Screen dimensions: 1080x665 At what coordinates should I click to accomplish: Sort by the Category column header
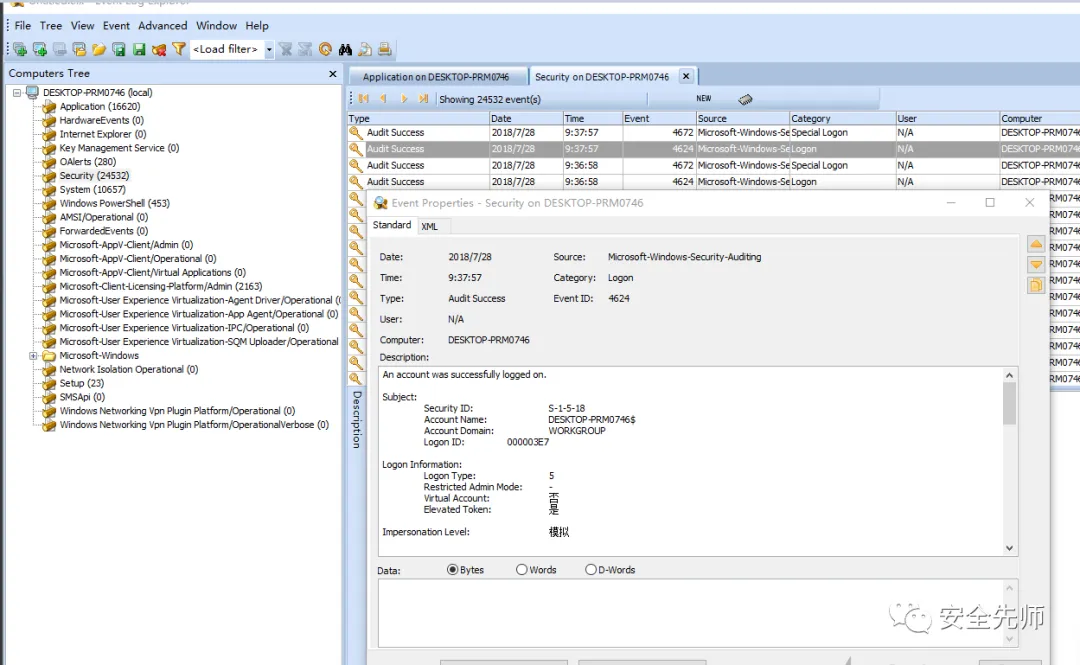(842, 119)
